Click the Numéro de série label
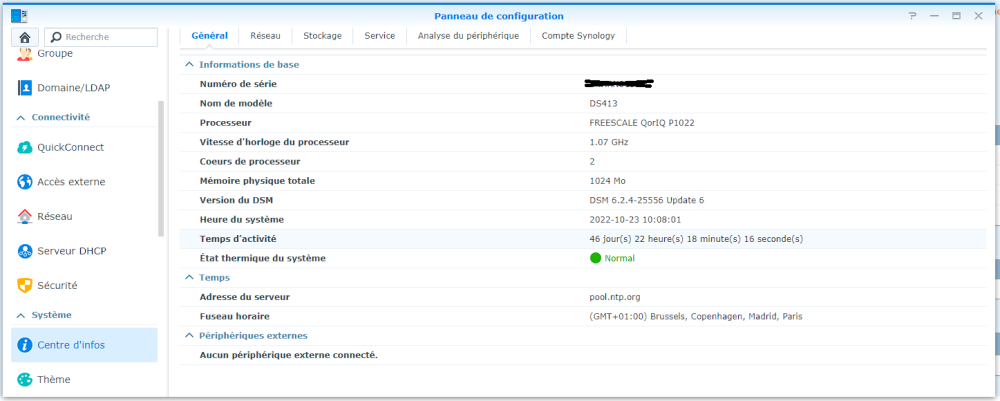The image size is (1000, 401). coord(238,84)
